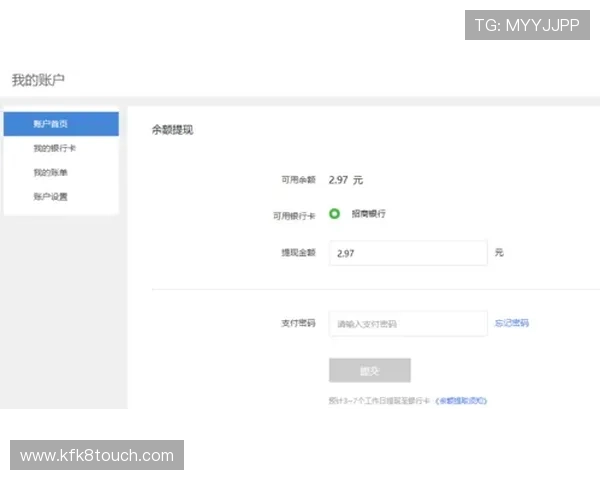Click the 可用银行卡 label
Screen dimensions: 600x480
(294, 216)
